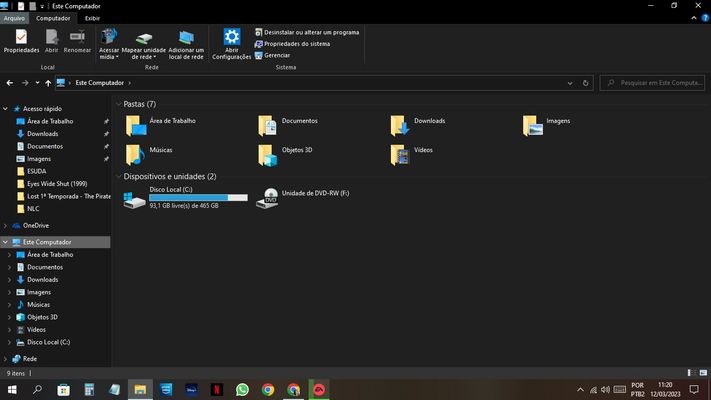Click Desinstalar ou alterar um programa

click(307, 32)
